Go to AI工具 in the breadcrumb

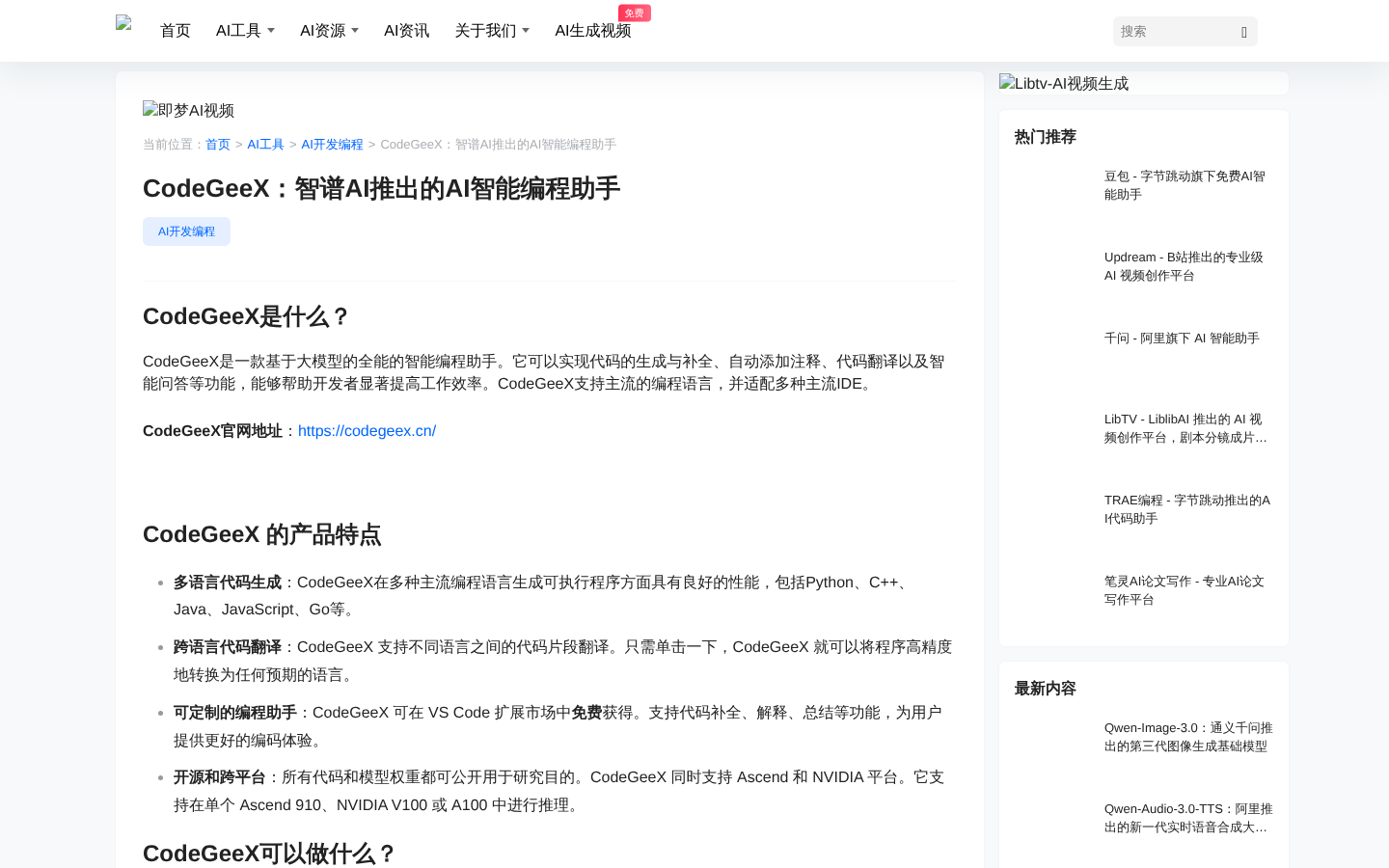click(265, 145)
